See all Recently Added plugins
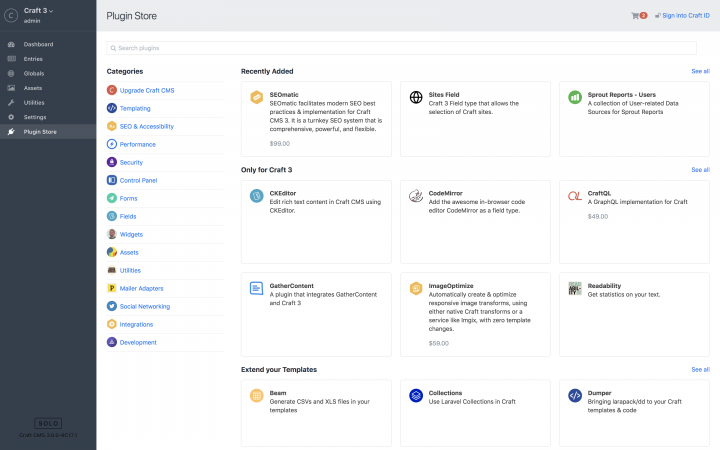This screenshot has width=720, height=450. click(x=700, y=71)
